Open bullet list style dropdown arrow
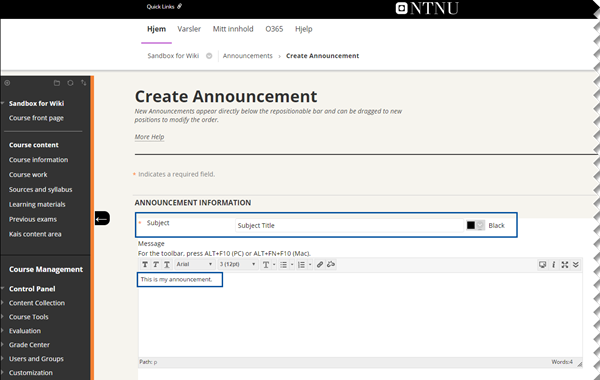600x380 pixels. [292, 264]
